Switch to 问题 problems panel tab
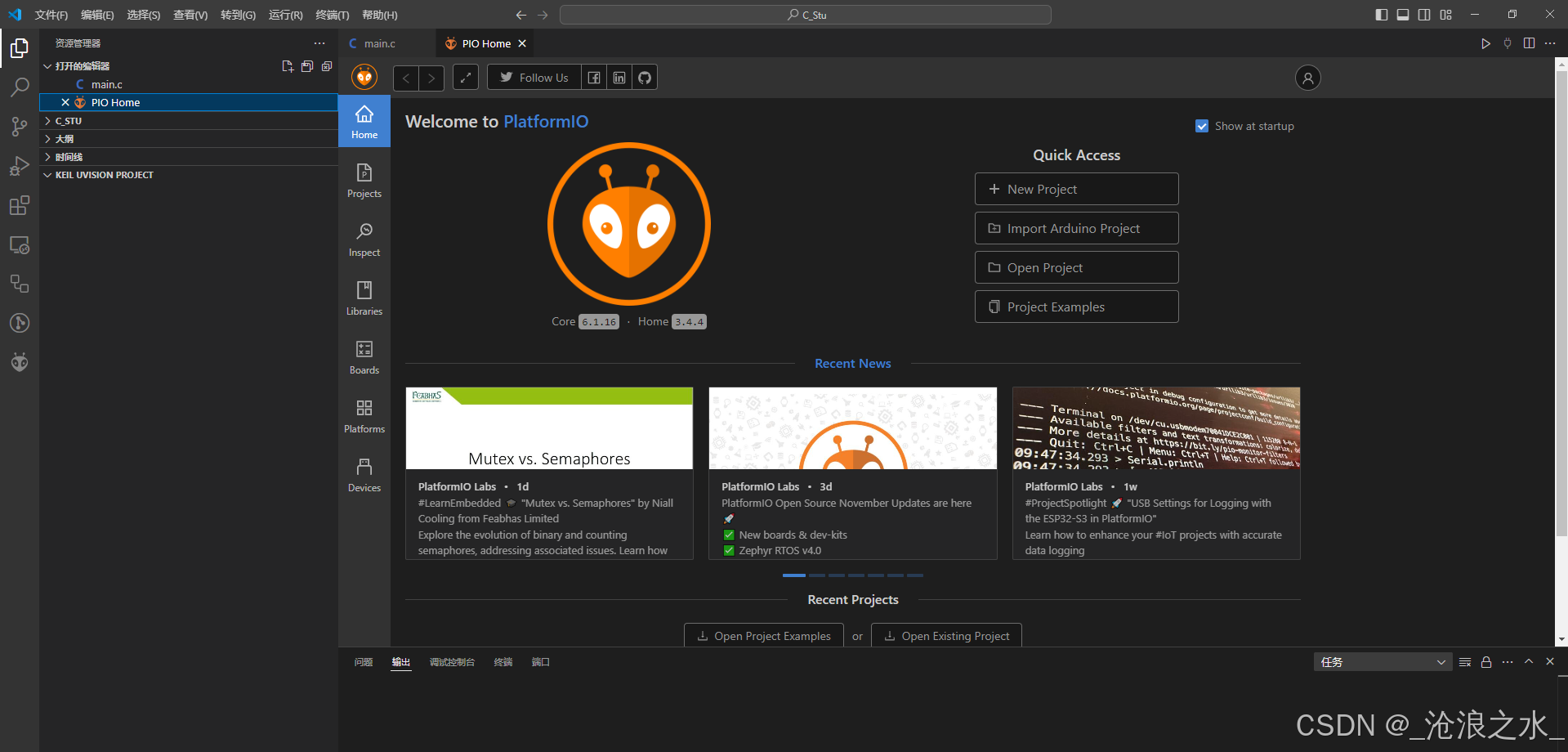The height and width of the screenshot is (752, 1568). 364,662
